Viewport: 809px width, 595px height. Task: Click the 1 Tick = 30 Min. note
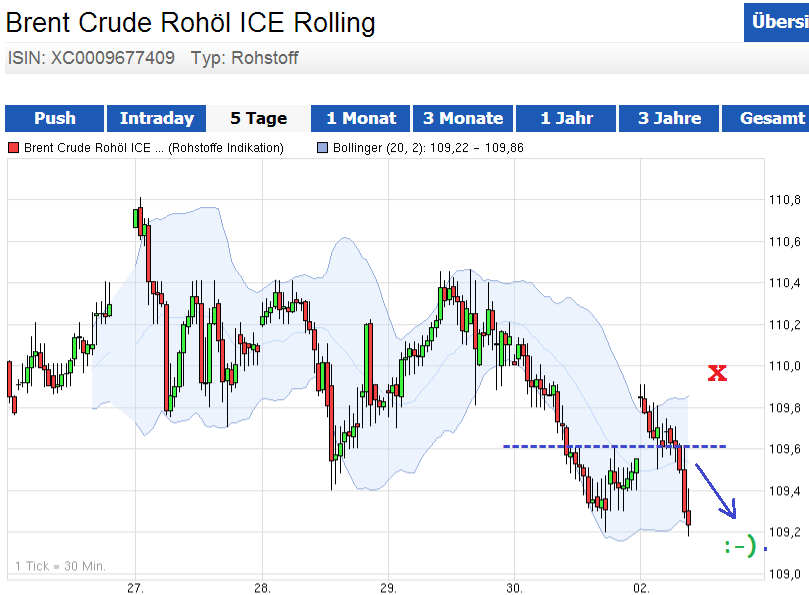60,566
